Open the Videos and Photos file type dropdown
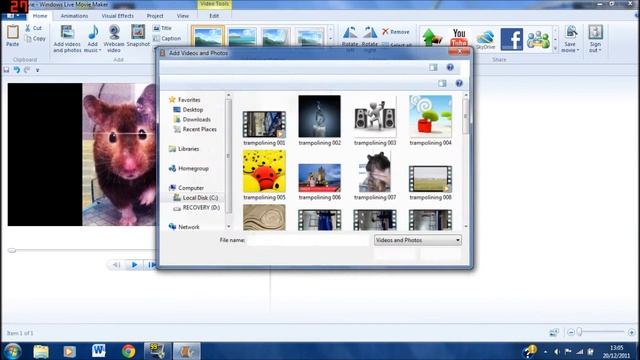This screenshot has width=640, height=360. click(418, 240)
